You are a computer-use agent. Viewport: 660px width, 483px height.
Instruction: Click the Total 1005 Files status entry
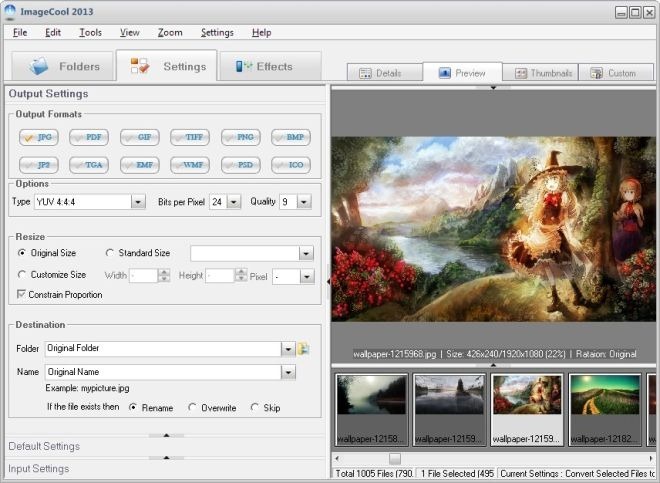tap(374, 473)
